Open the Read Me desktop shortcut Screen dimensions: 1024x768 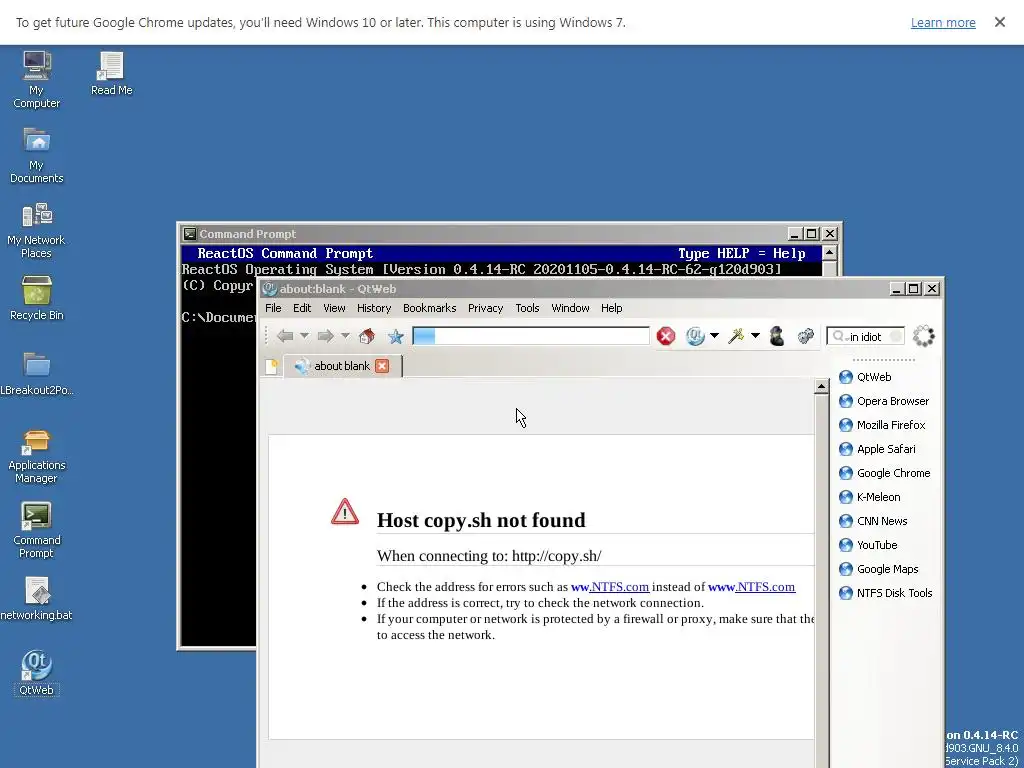[x=111, y=73]
